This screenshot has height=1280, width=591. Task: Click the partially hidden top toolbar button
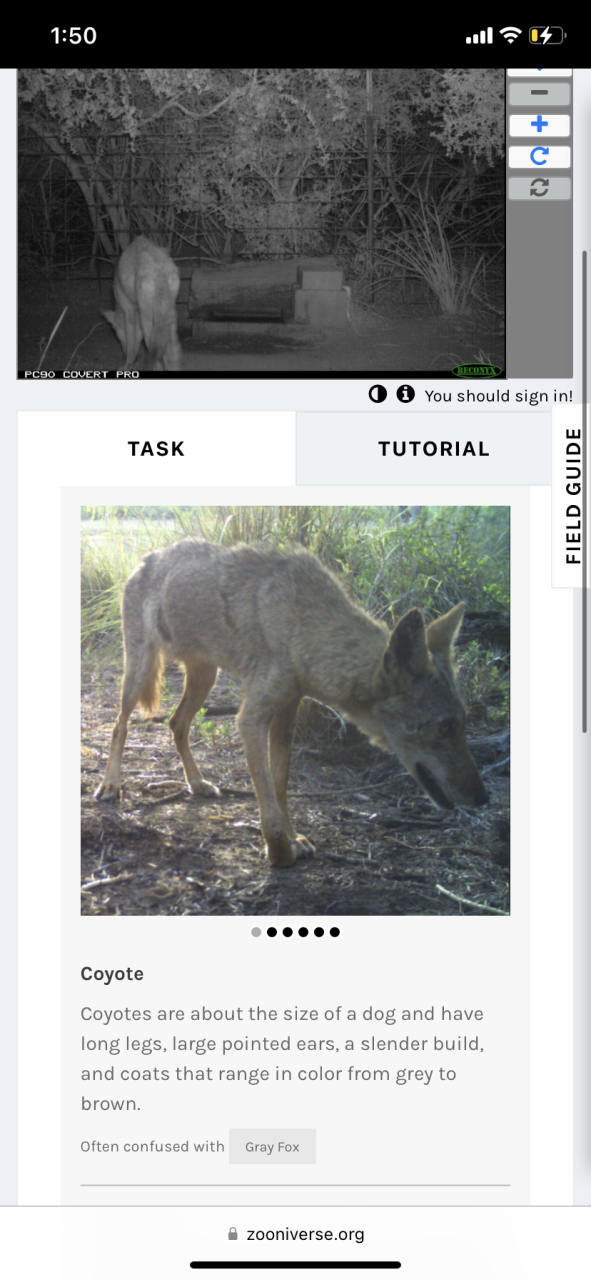[x=539, y=72]
